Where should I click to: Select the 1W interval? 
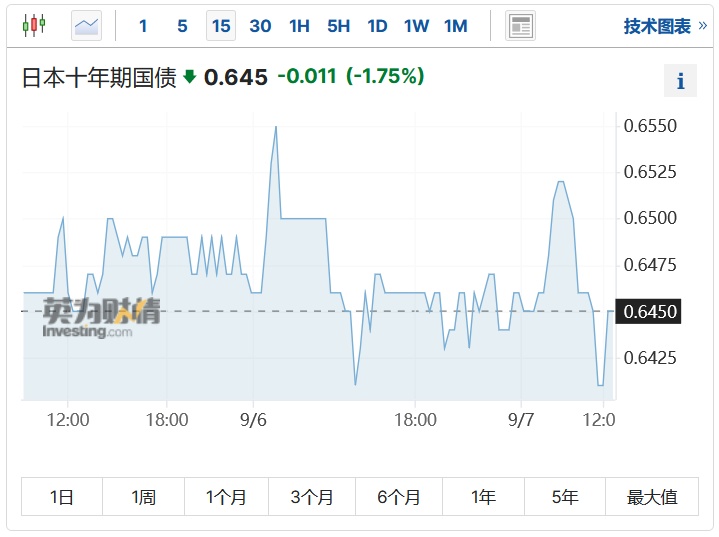point(416,26)
